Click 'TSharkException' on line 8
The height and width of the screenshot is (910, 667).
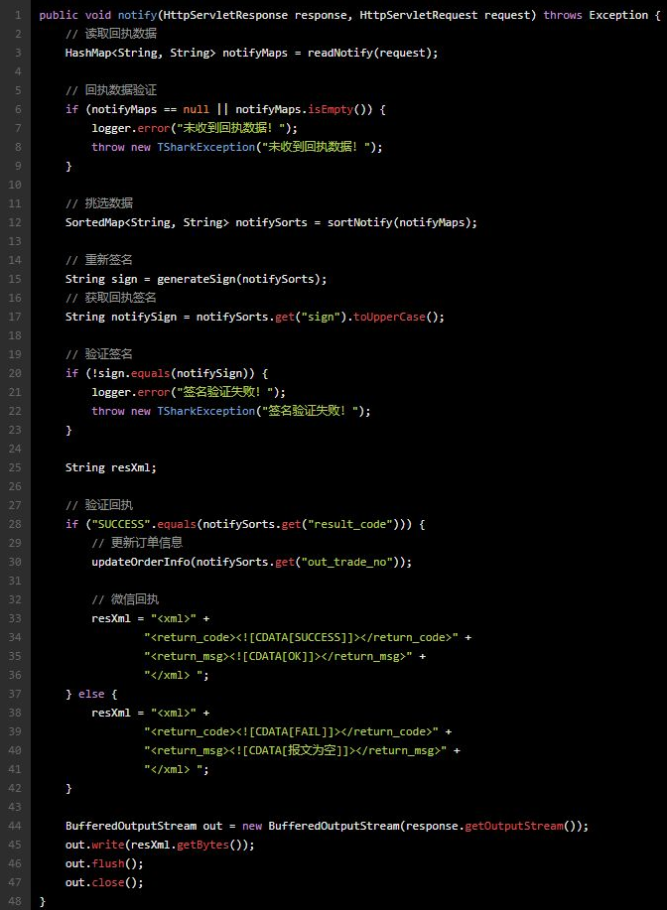[x=206, y=147]
